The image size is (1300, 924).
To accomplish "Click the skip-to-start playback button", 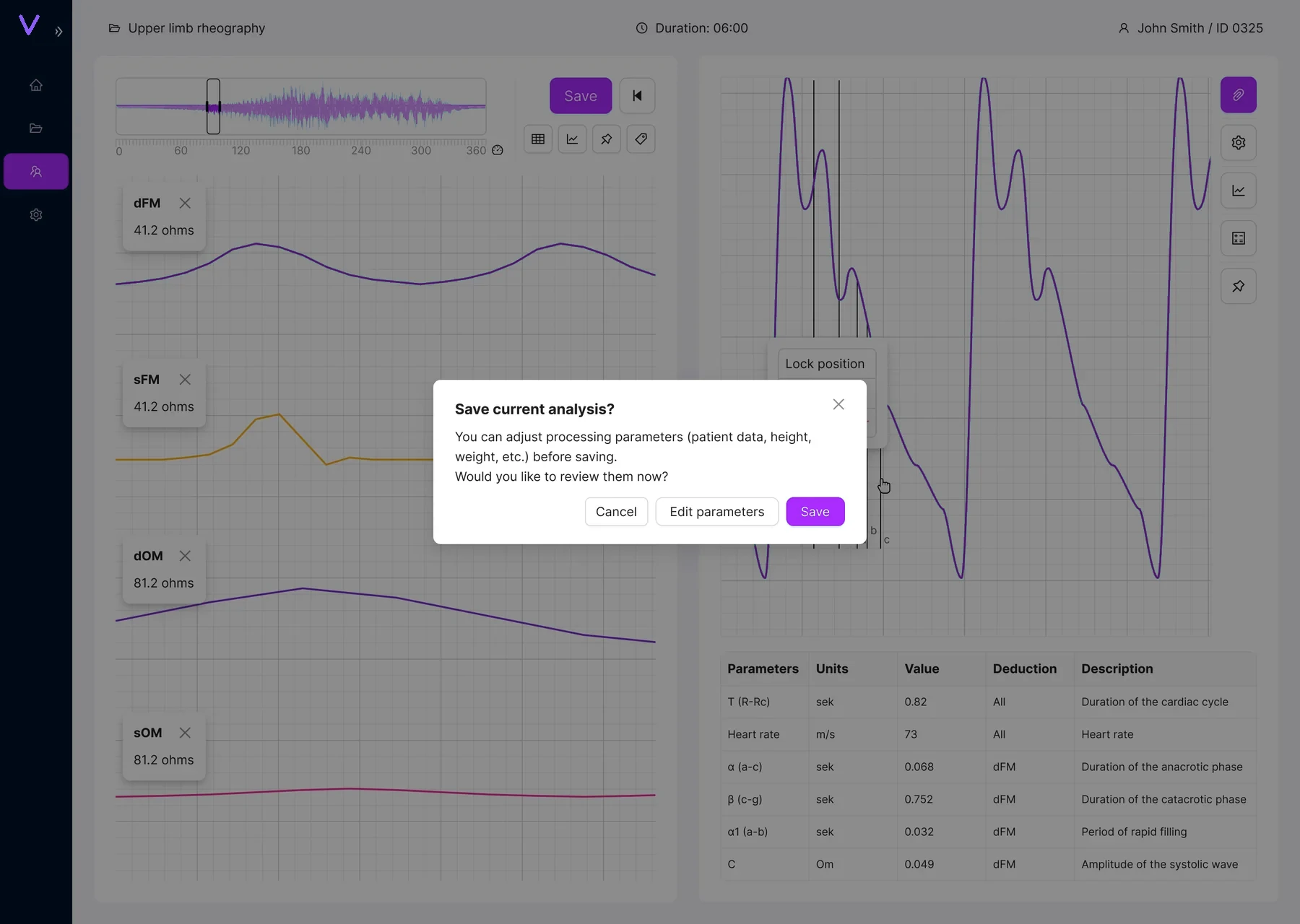I will tap(638, 96).
